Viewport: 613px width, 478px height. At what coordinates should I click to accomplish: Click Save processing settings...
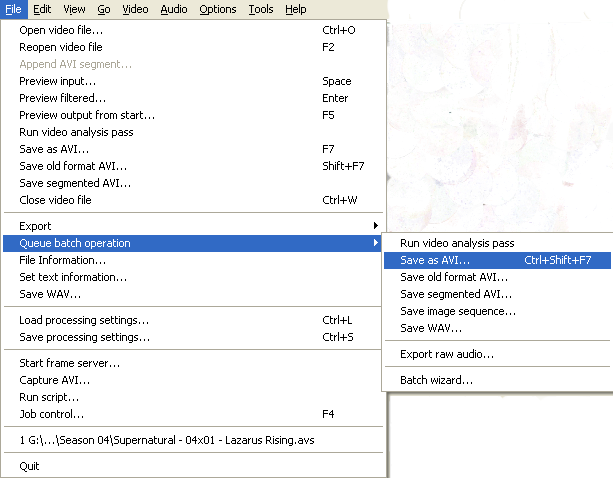point(192,337)
